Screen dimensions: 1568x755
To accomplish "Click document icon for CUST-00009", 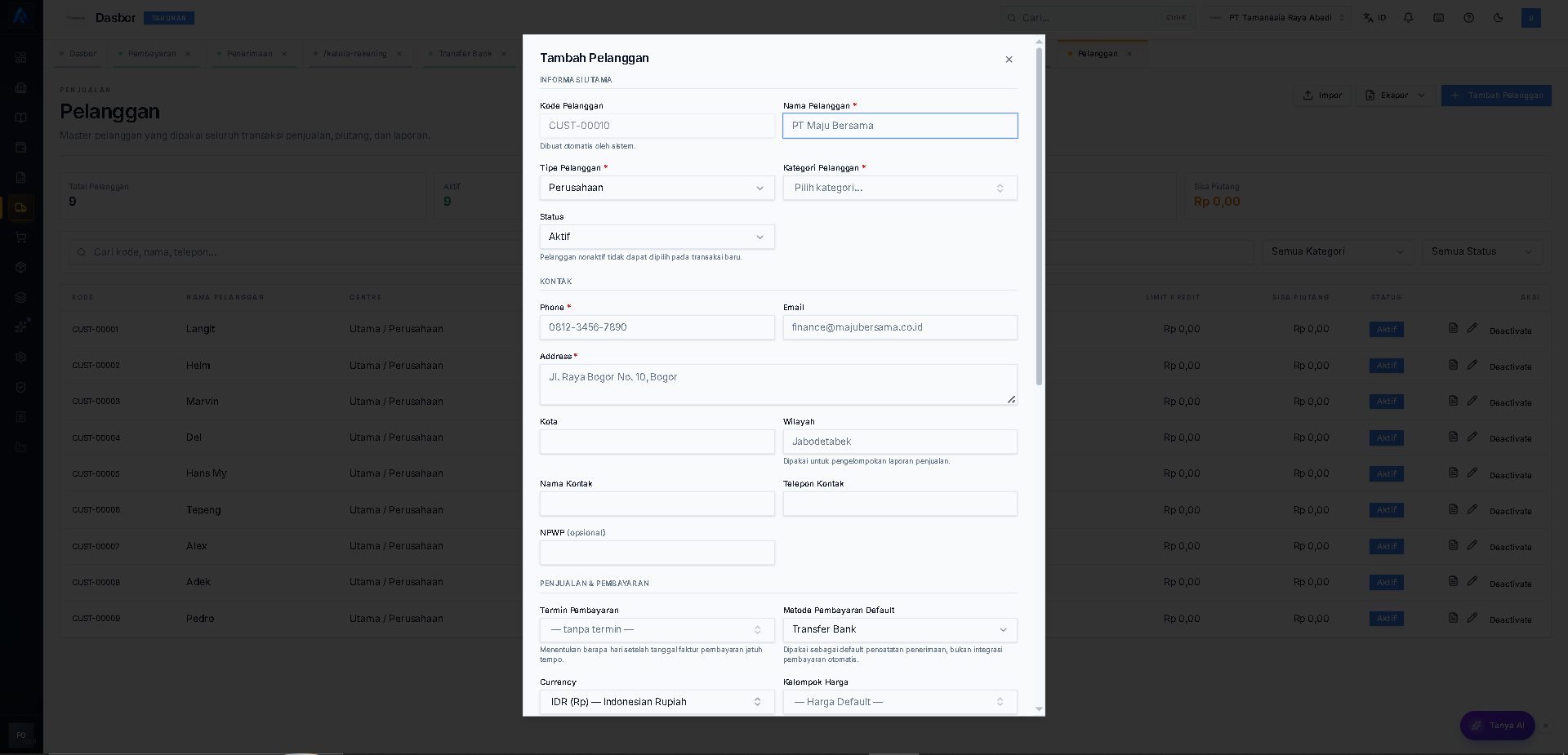I will (x=1453, y=618).
